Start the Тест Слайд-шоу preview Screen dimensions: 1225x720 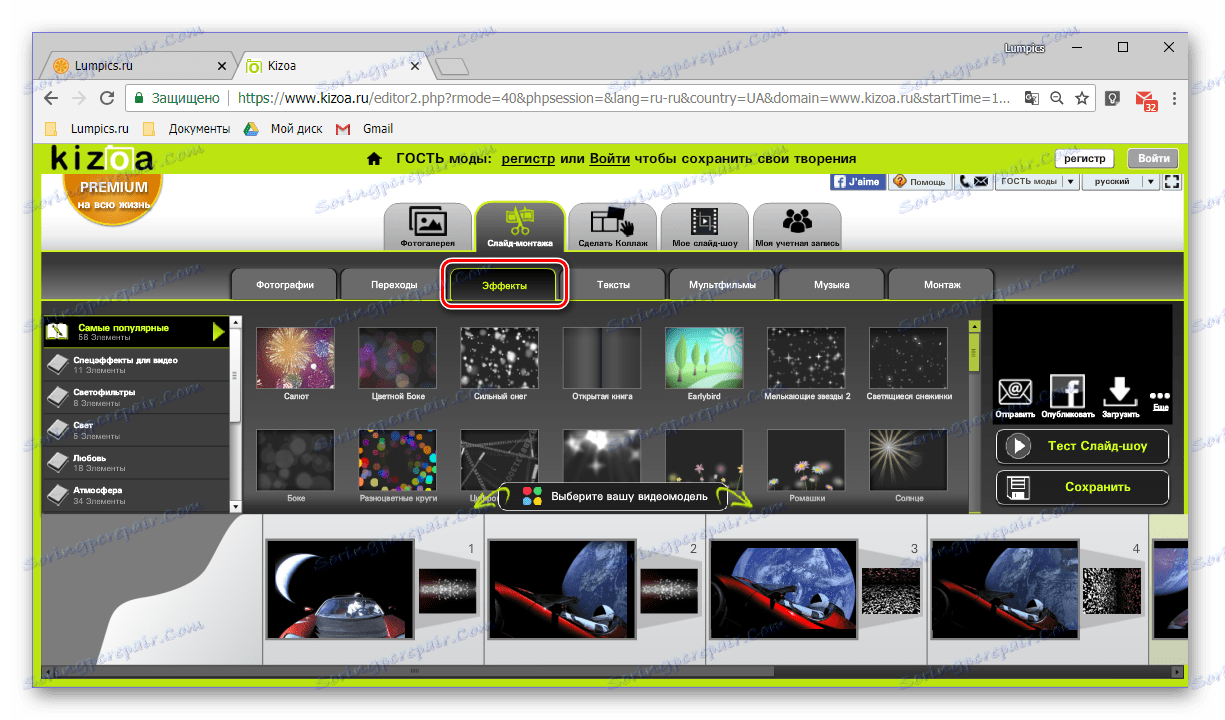(1083, 446)
